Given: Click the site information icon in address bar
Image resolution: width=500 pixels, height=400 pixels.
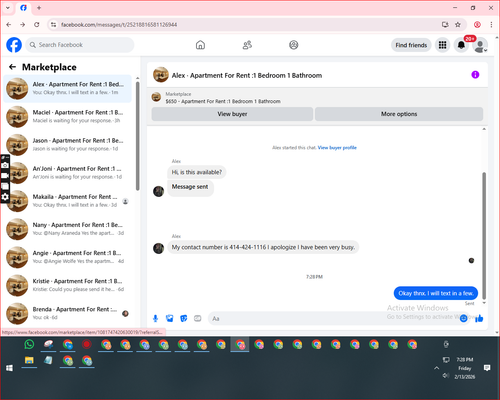Looking at the screenshot, I should [53, 25].
